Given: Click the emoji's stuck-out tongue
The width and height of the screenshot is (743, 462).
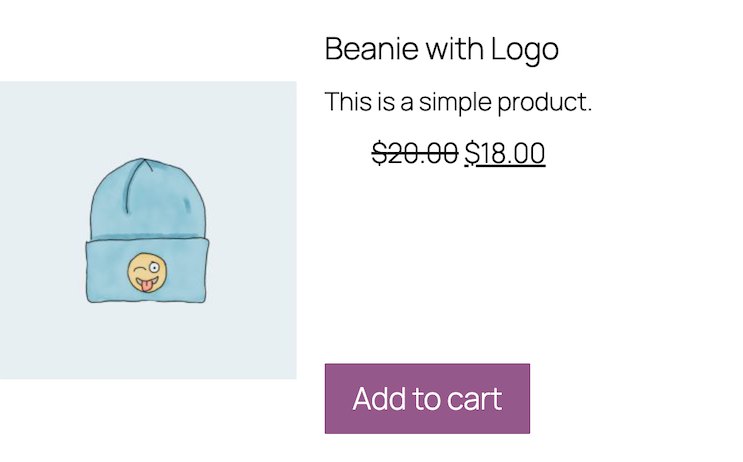Looking at the screenshot, I should 147,284.
